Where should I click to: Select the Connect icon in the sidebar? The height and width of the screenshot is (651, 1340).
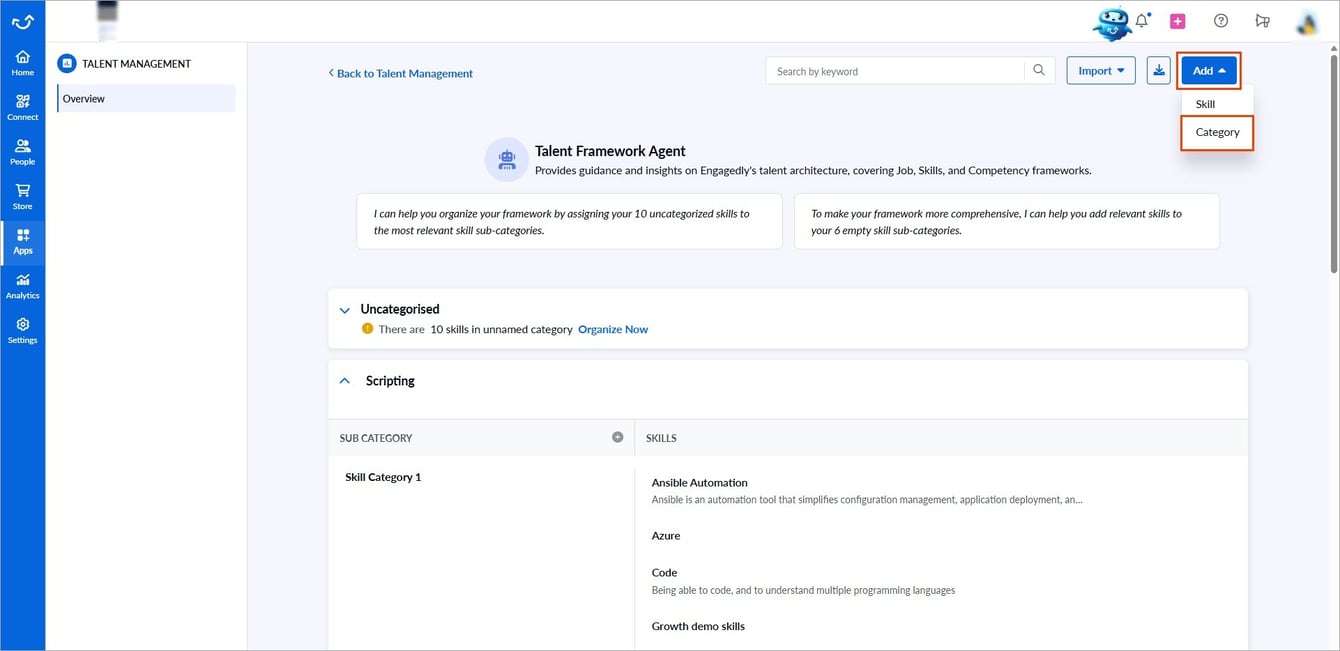point(22,105)
